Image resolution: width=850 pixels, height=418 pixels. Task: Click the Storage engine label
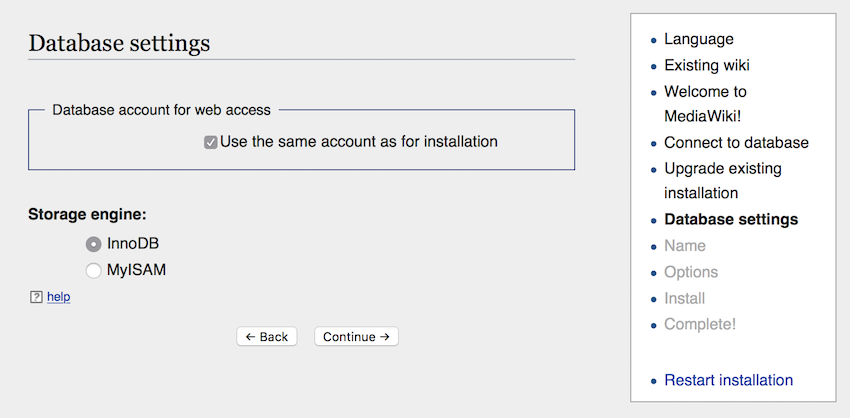coord(87,214)
